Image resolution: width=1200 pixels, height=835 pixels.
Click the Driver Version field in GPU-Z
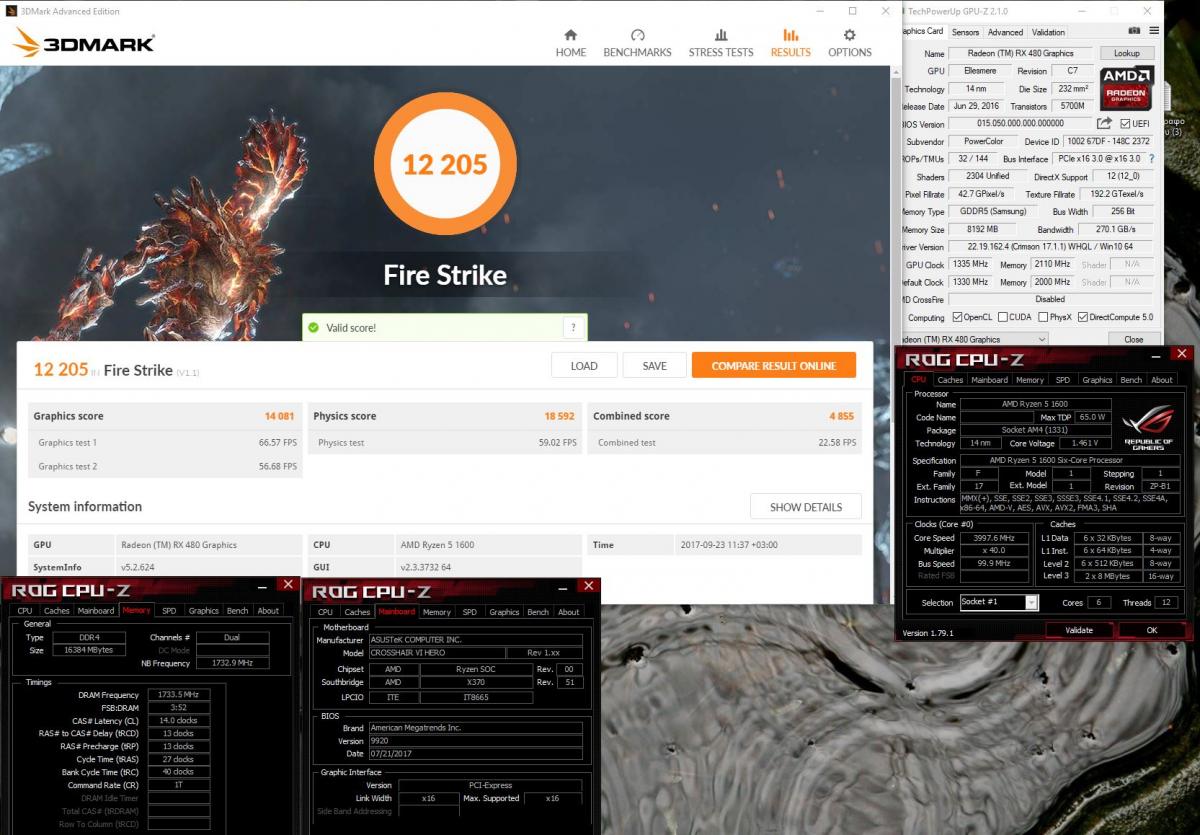(1050, 247)
